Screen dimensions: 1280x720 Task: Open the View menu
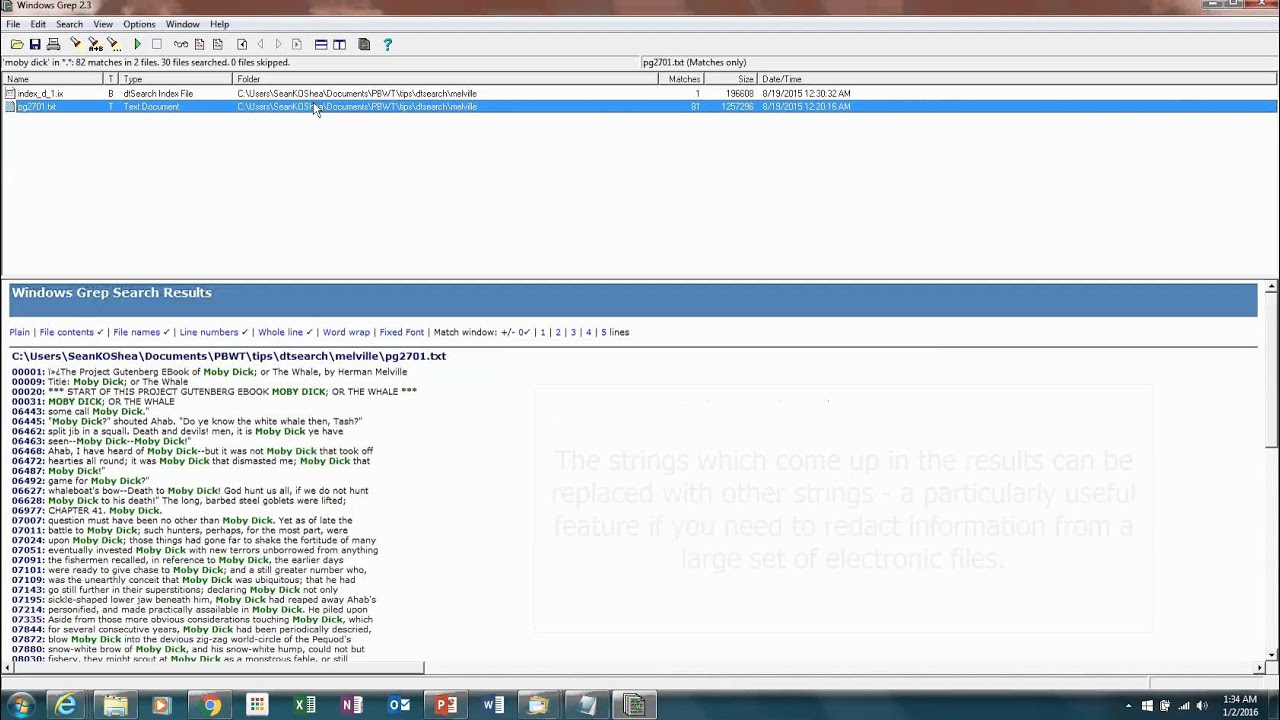click(103, 24)
